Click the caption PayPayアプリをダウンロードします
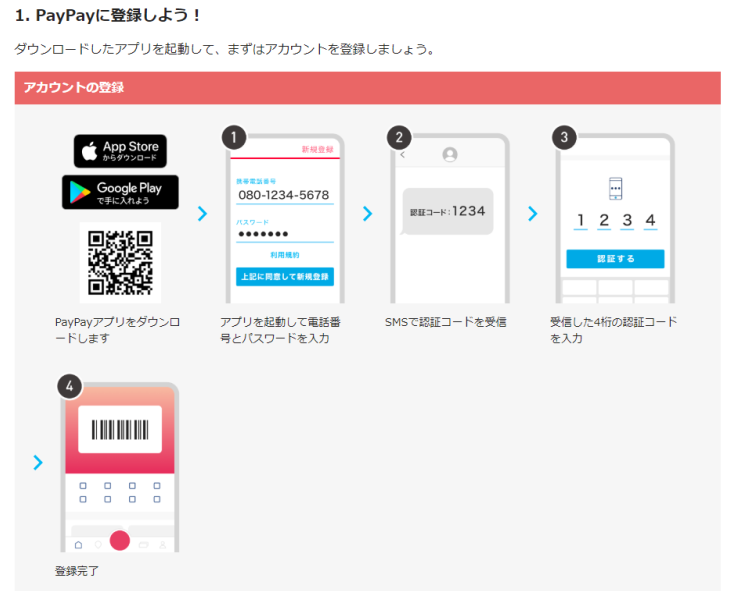The width and height of the screenshot is (732, 591). (117, 330)
